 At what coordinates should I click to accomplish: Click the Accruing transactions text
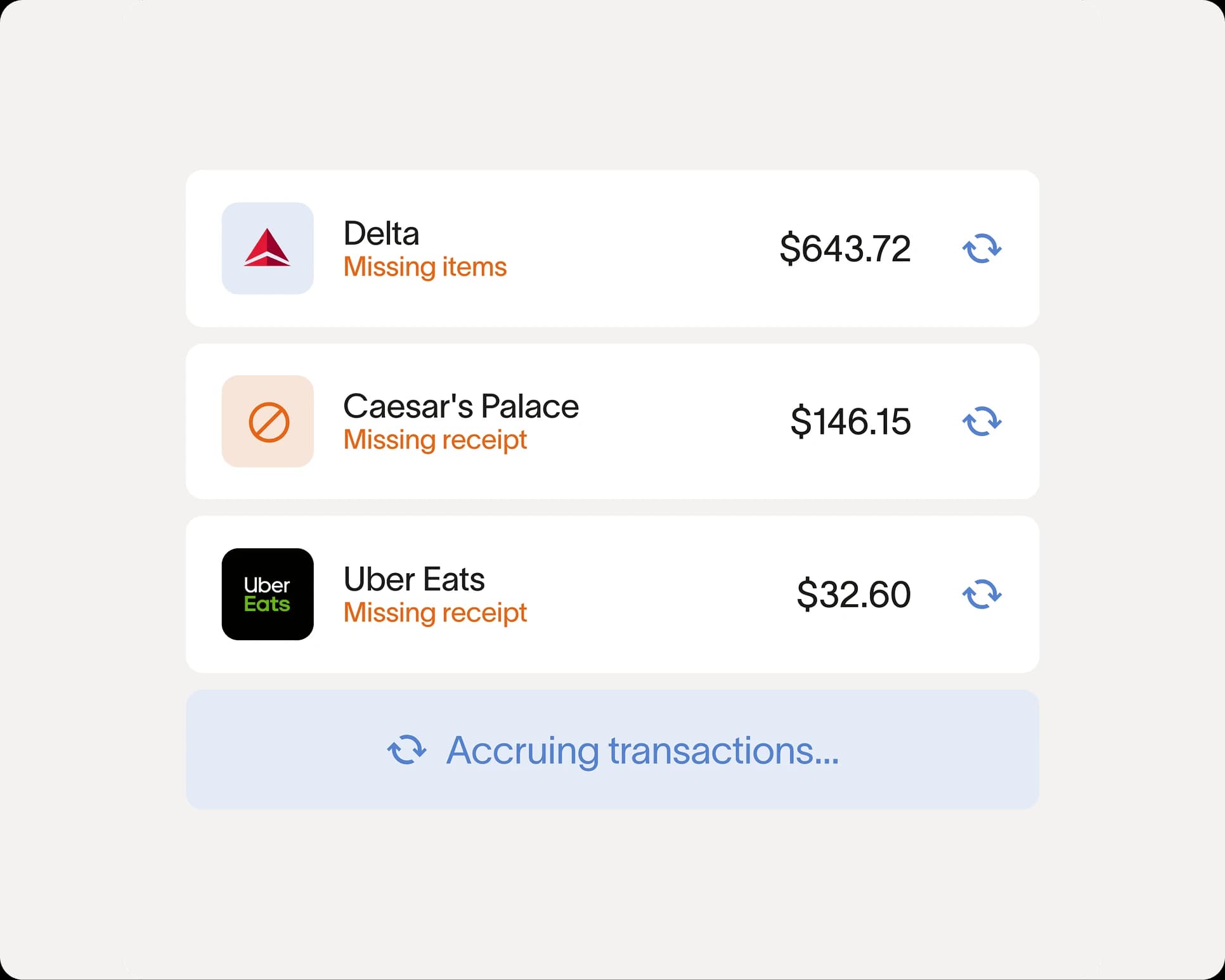pos(642,751)
